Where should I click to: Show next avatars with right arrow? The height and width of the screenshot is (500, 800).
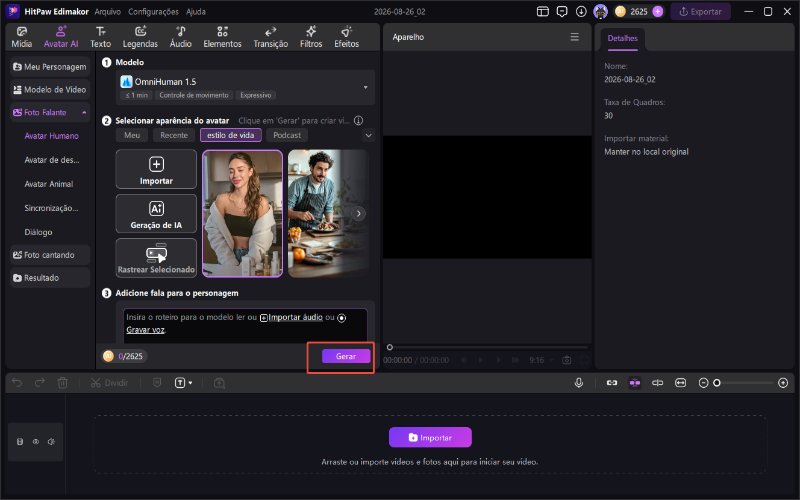pos(359,213)
